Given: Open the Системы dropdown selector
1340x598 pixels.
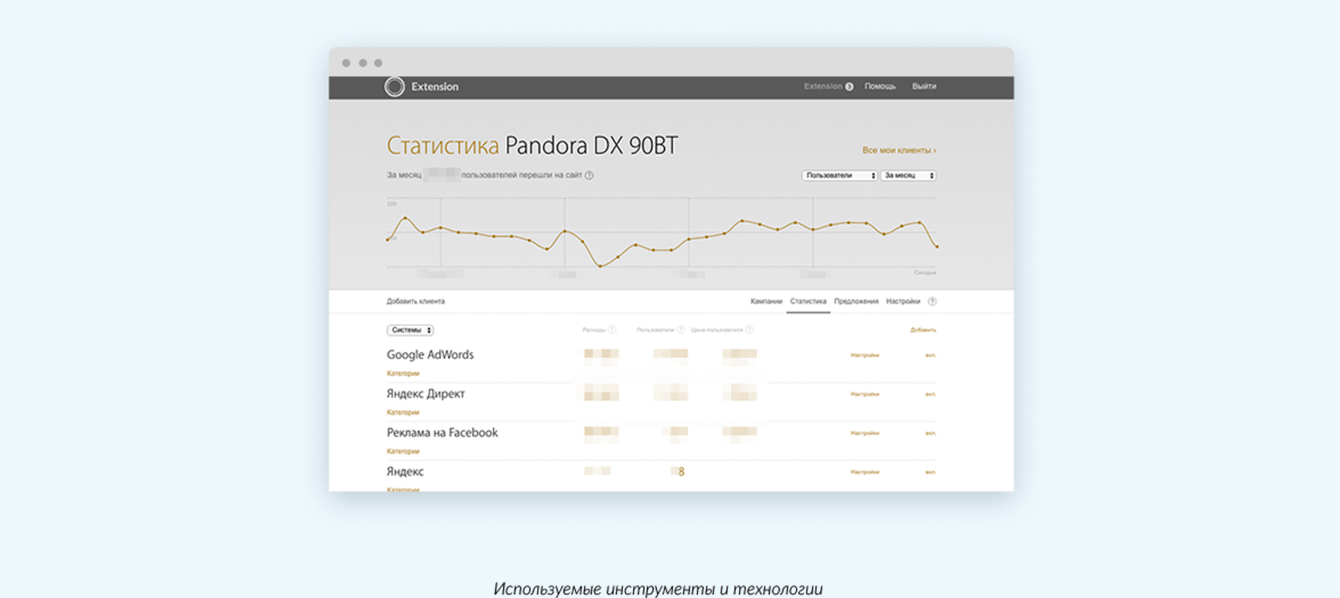Looking at the screenshot, I should click(410, 330).
